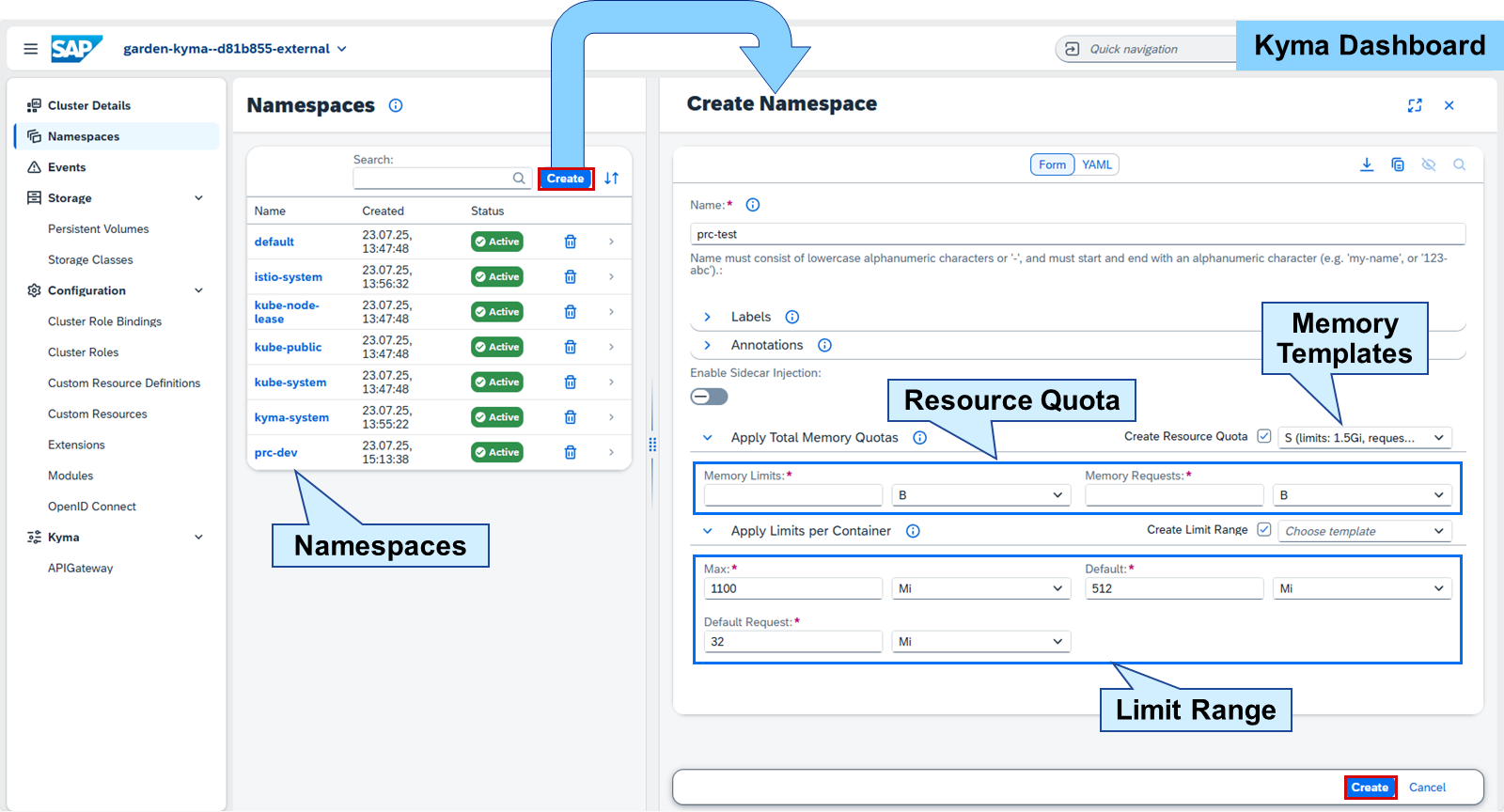Uncheck Create Resource Quota checkbox
Viewport: 1504px width, 812px height.
1264,436
